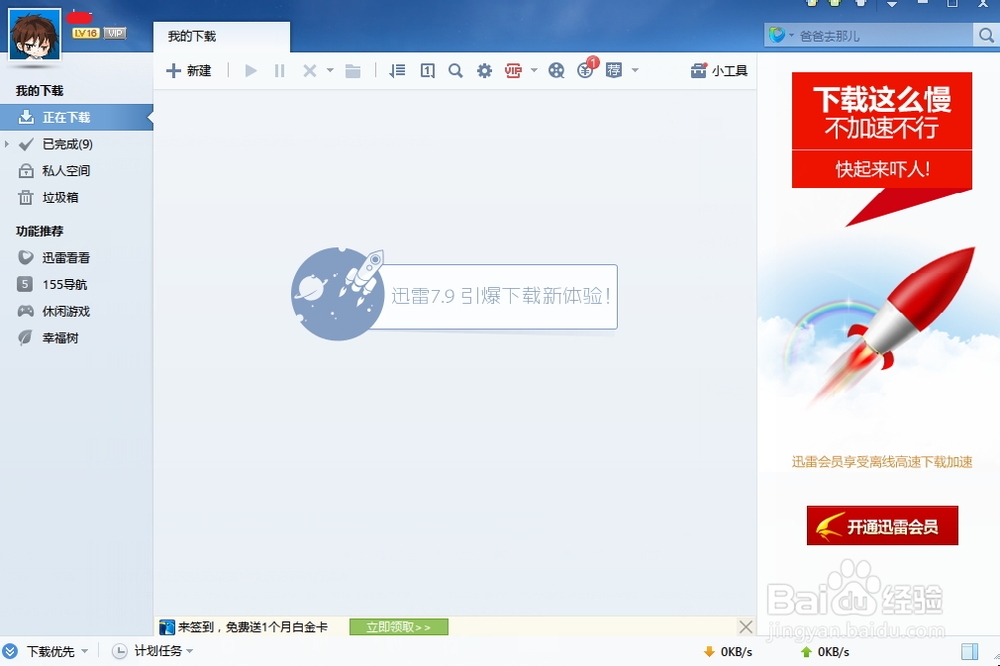Sort the download list with the sorting icon
1000x666 pixels.
[x=396, y=70]
